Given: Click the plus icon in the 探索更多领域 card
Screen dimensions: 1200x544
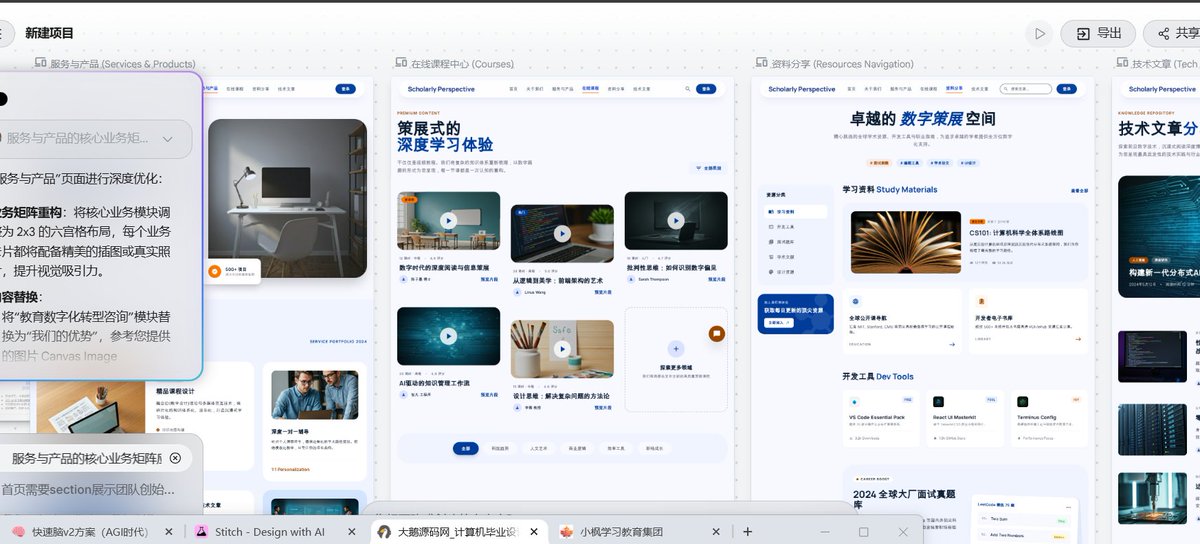Looking at the screenshot, I should tap(676, 349).
